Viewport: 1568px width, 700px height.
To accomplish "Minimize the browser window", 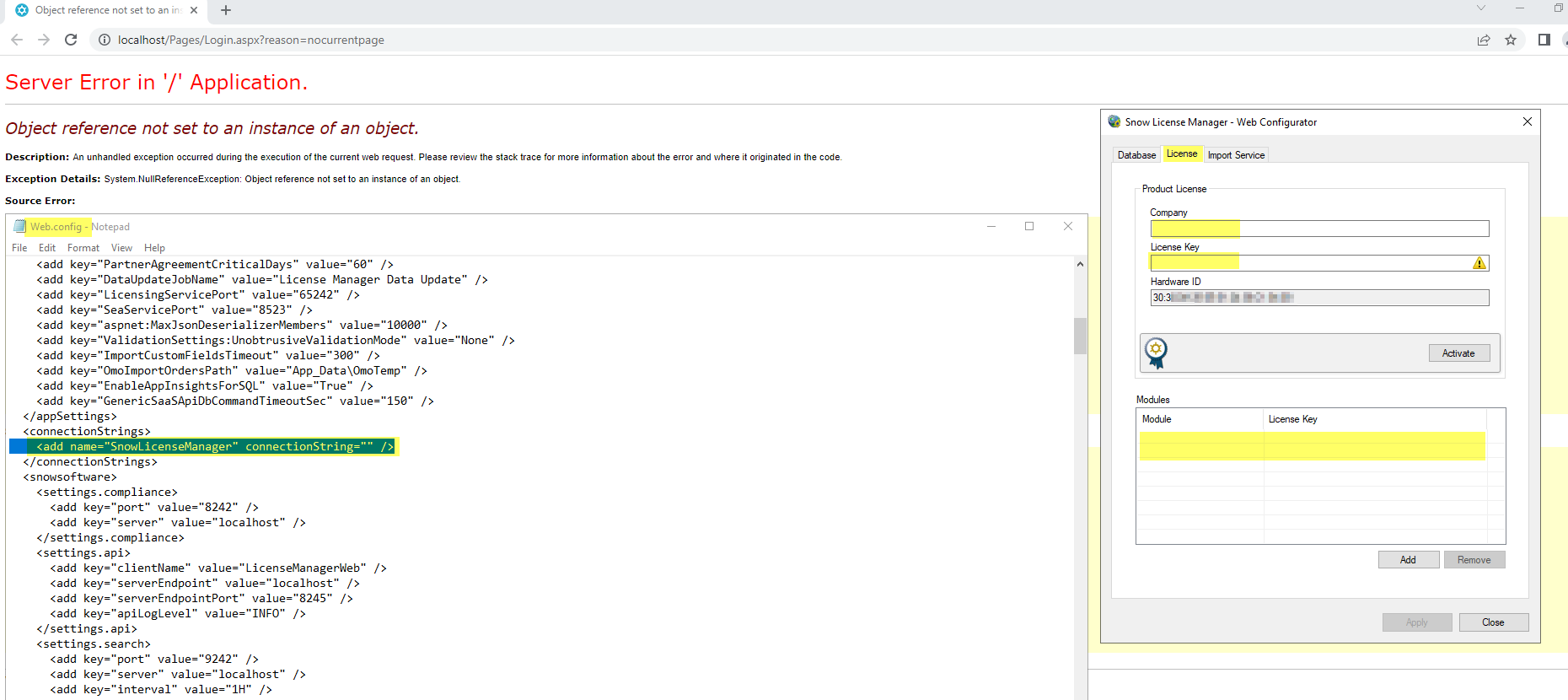I will [x=1520, y=8].
